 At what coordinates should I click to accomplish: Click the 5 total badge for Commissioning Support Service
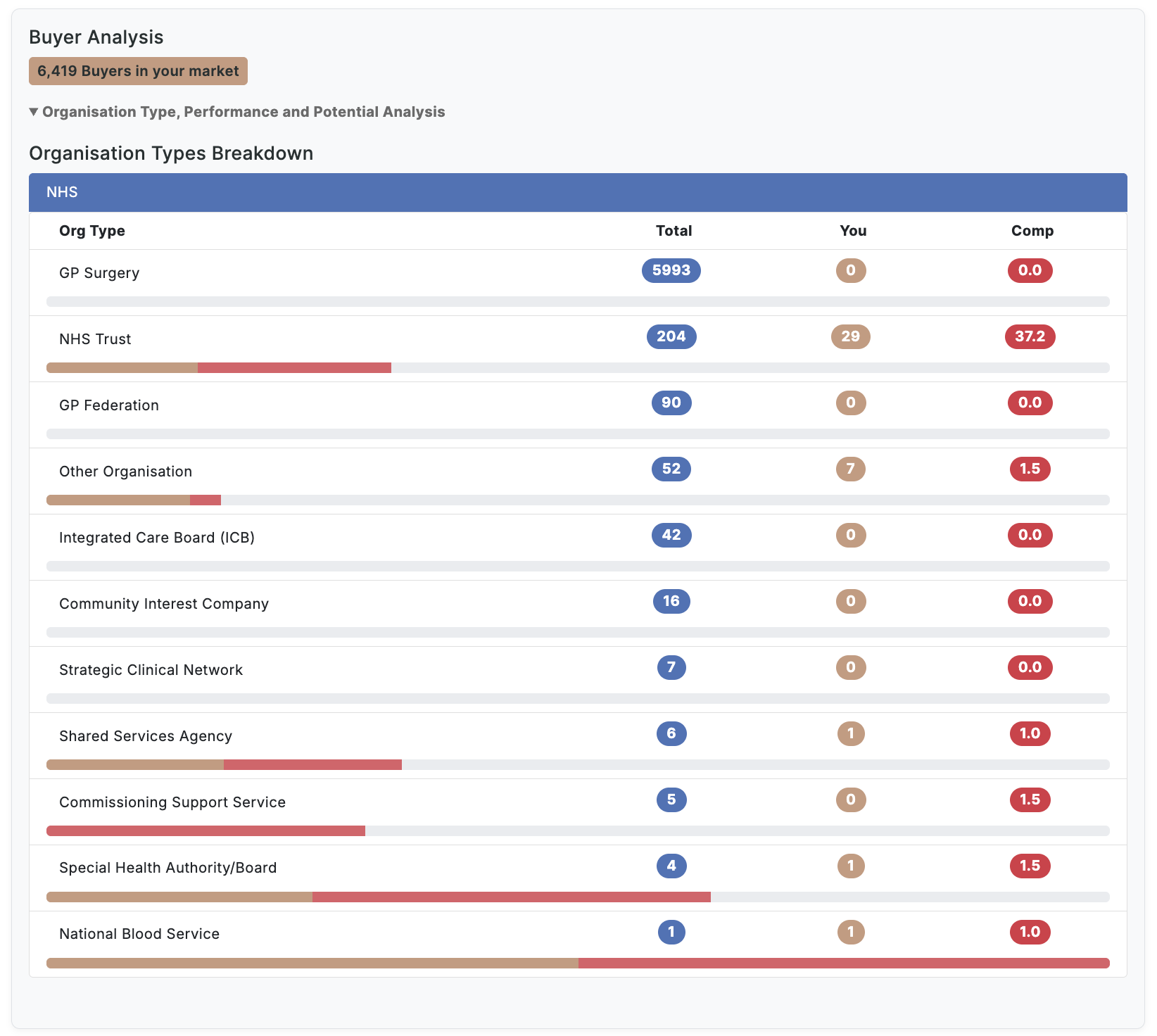pos(671,800)
